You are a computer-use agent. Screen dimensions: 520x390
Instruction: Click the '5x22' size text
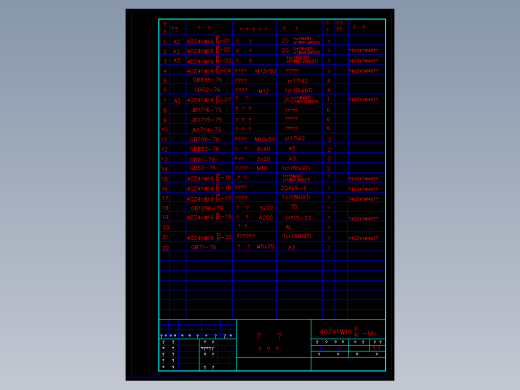(266, 208)
